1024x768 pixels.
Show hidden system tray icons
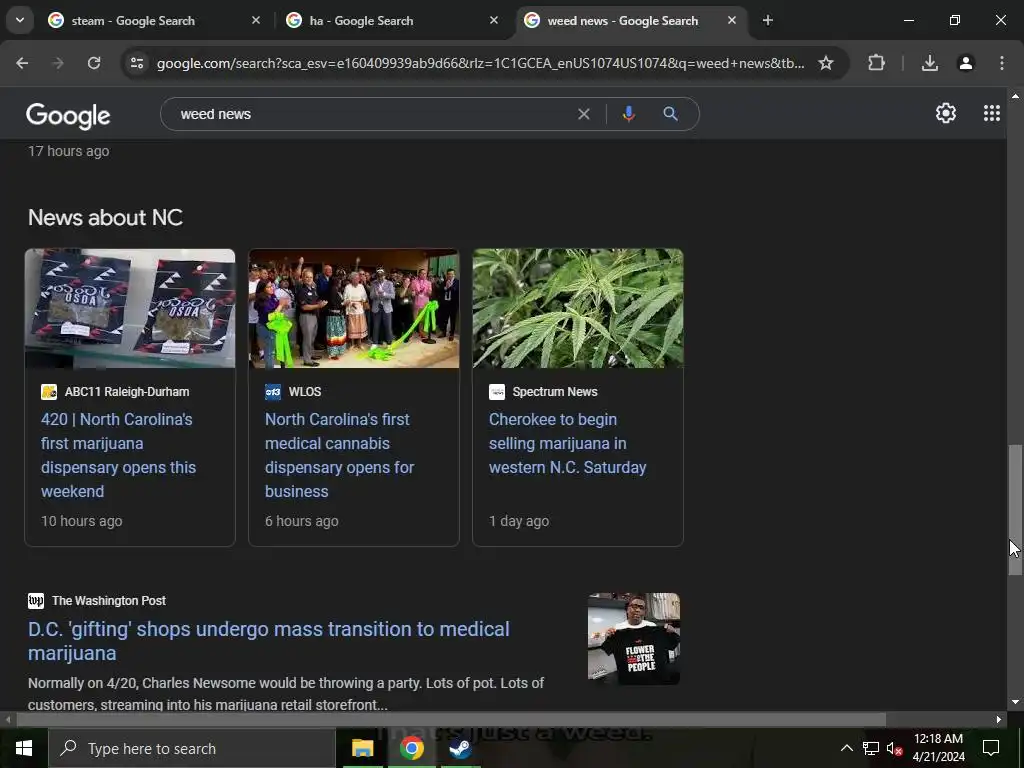pyautogui.click(x=846, y=748)
